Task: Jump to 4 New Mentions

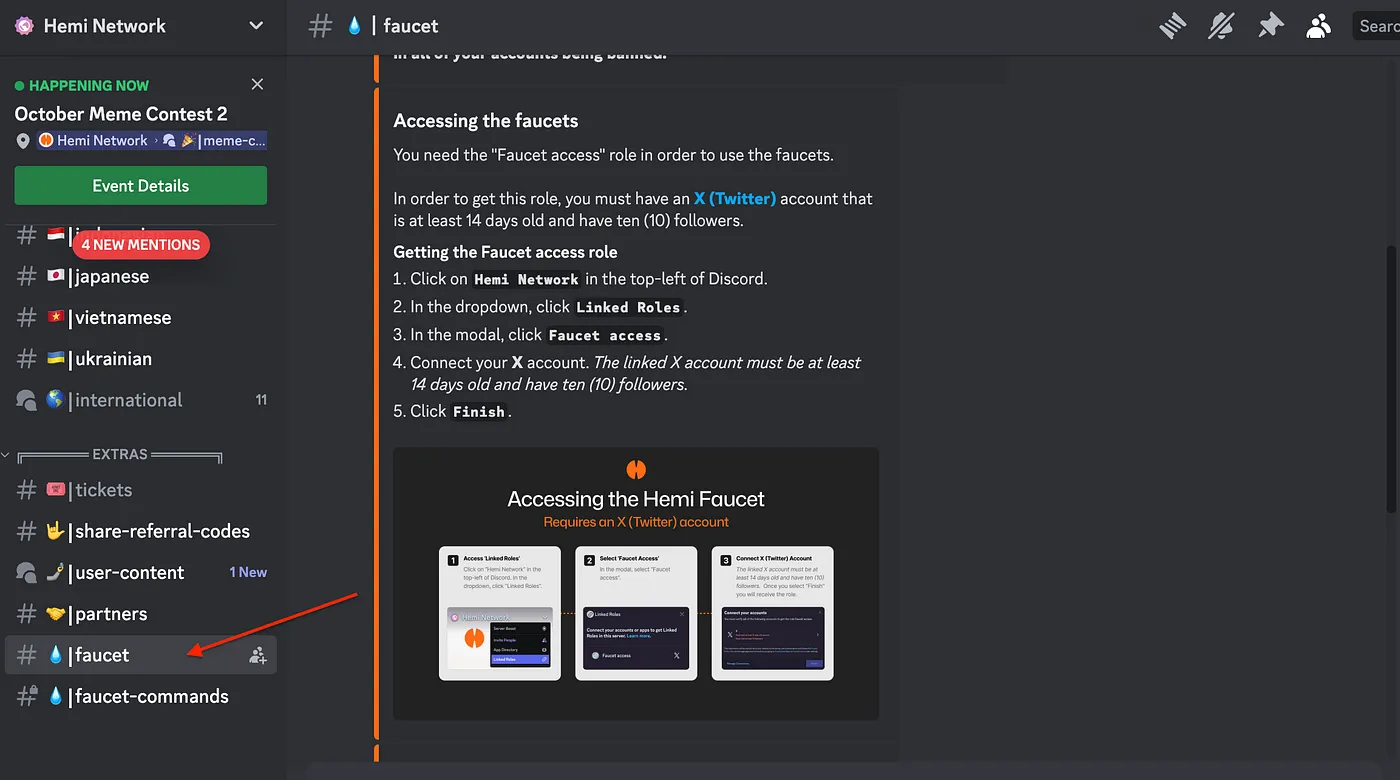Action: point(141,244)
